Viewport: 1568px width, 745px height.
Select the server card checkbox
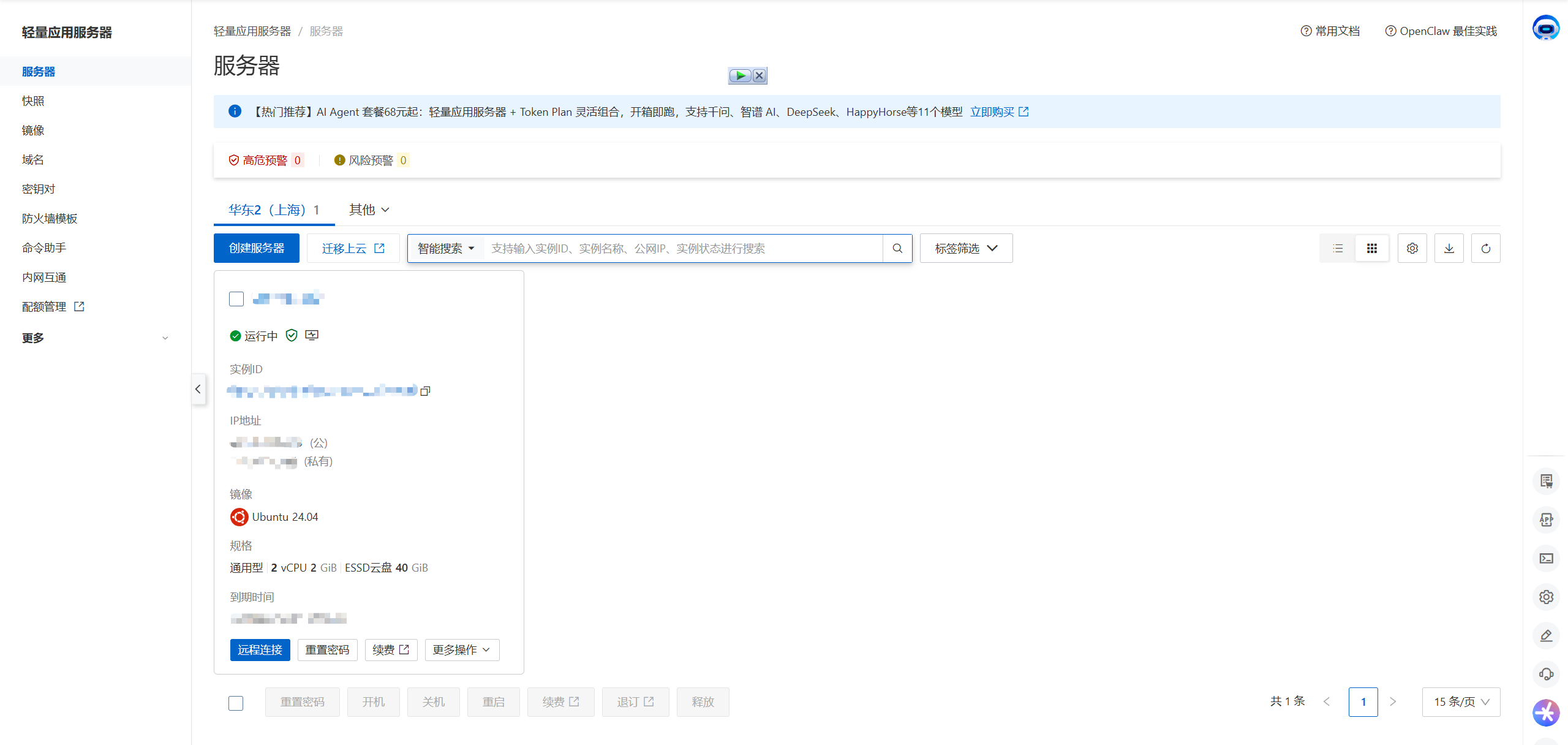pos(236,299)
